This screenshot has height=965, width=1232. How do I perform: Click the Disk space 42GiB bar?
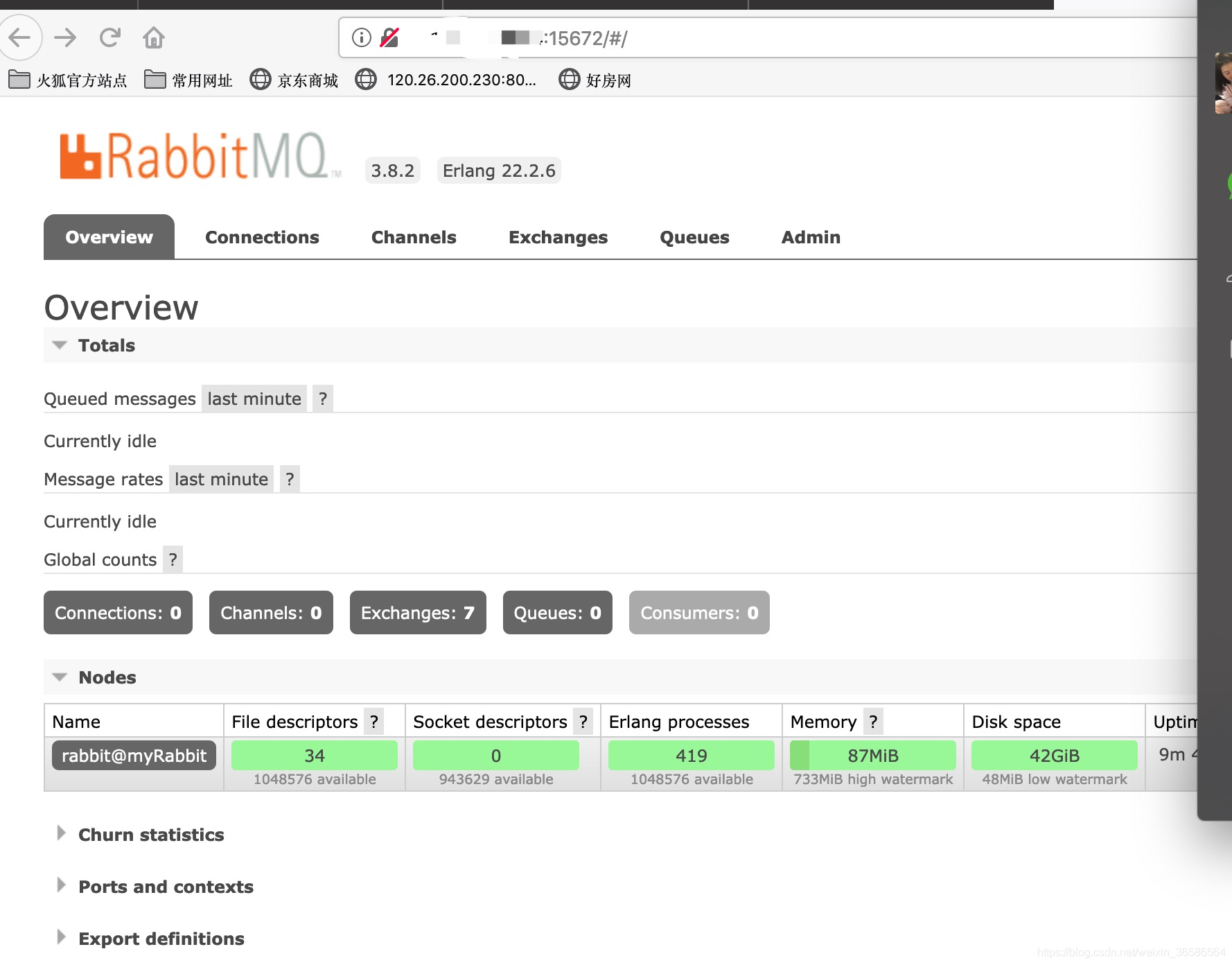point(1055,756)
